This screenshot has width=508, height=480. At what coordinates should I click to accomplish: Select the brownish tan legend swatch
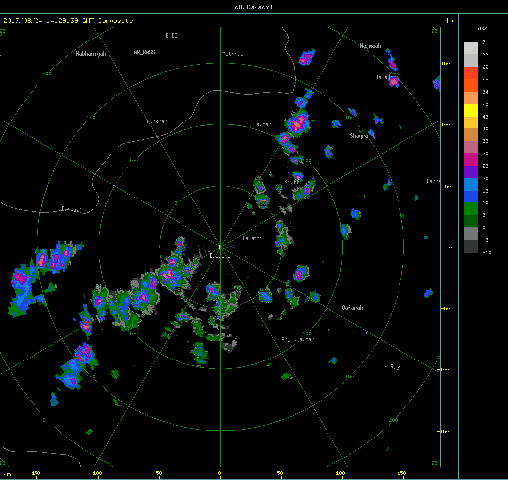click(x=471, y=135)
